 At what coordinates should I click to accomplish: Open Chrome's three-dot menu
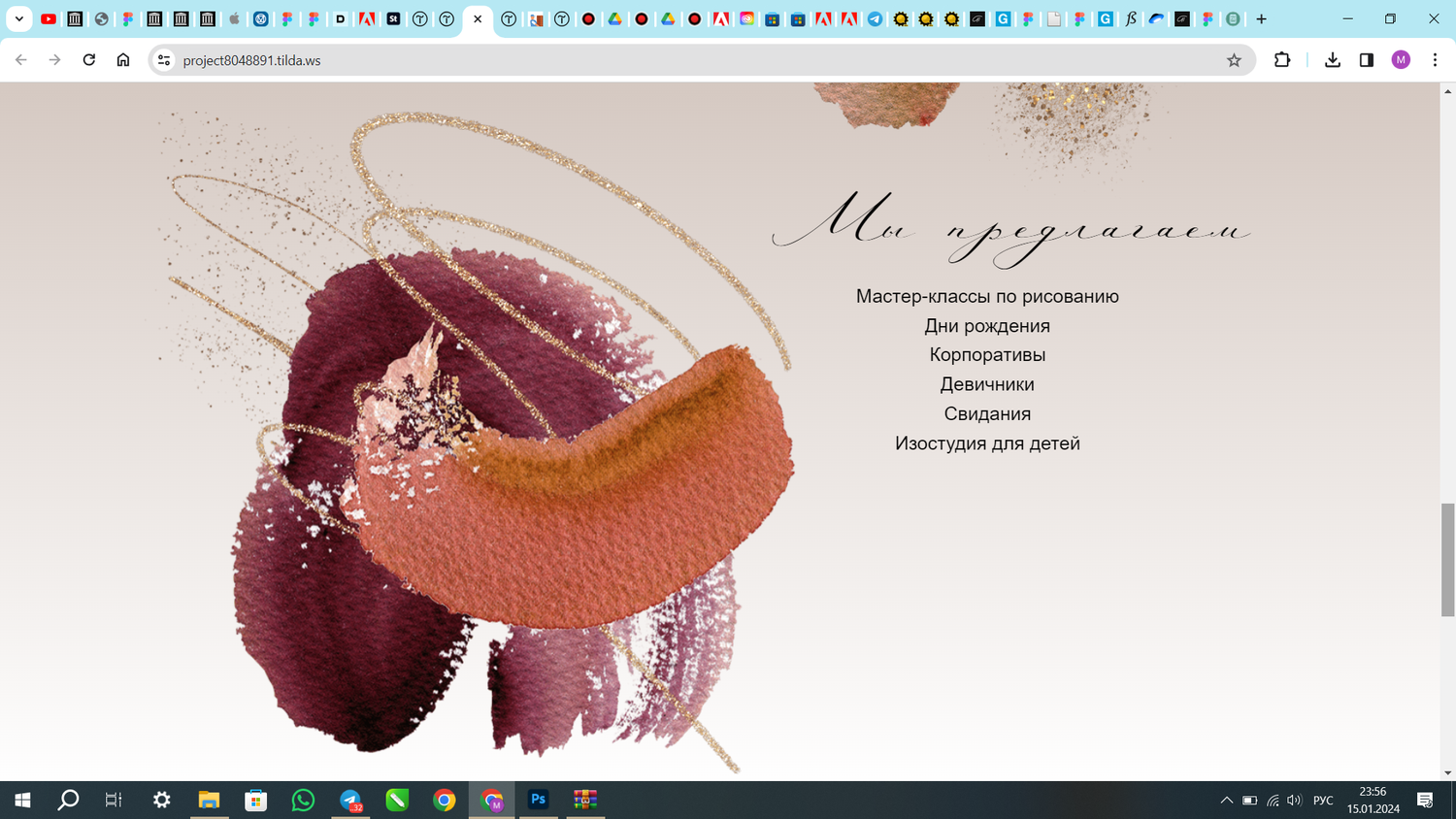click(1435, 60)
